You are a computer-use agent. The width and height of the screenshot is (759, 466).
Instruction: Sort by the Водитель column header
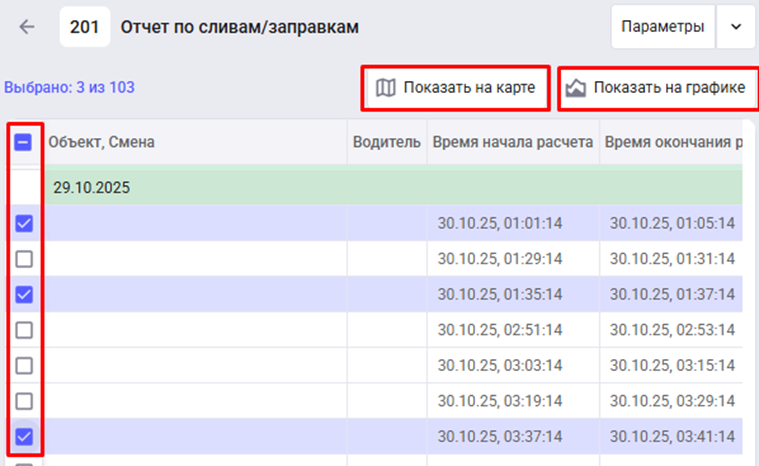coord(386,142)
